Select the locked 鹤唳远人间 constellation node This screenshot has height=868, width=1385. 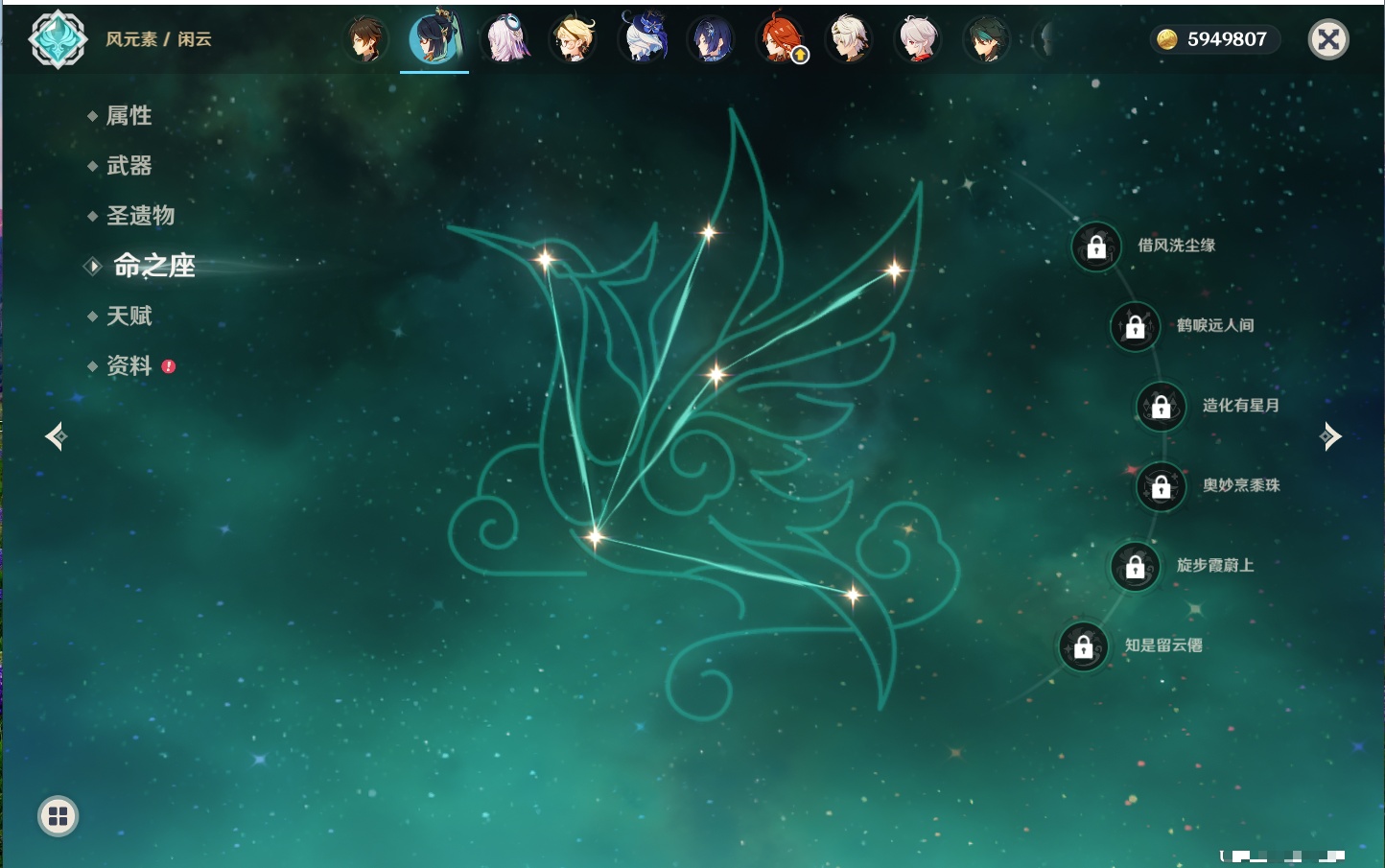pyautogui.click(x=1135, y=326)
